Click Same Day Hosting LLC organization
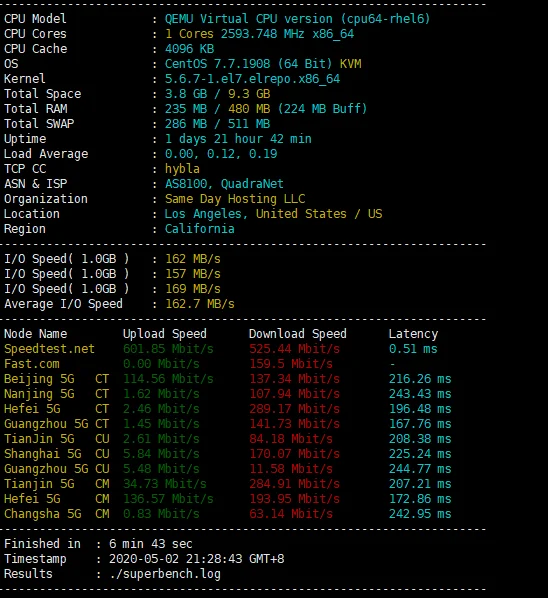Screen dimensions: 548x598 [235, 199]
